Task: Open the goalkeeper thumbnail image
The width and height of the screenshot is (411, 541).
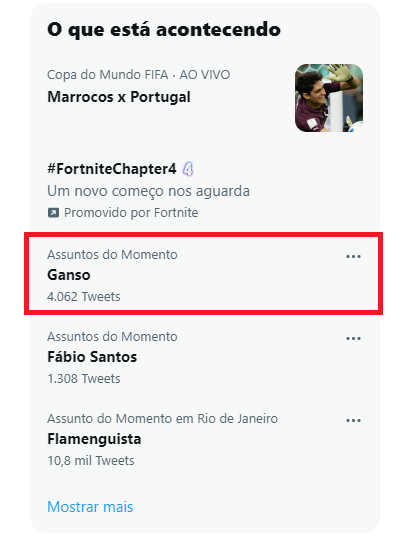Action: click(329, 98)
